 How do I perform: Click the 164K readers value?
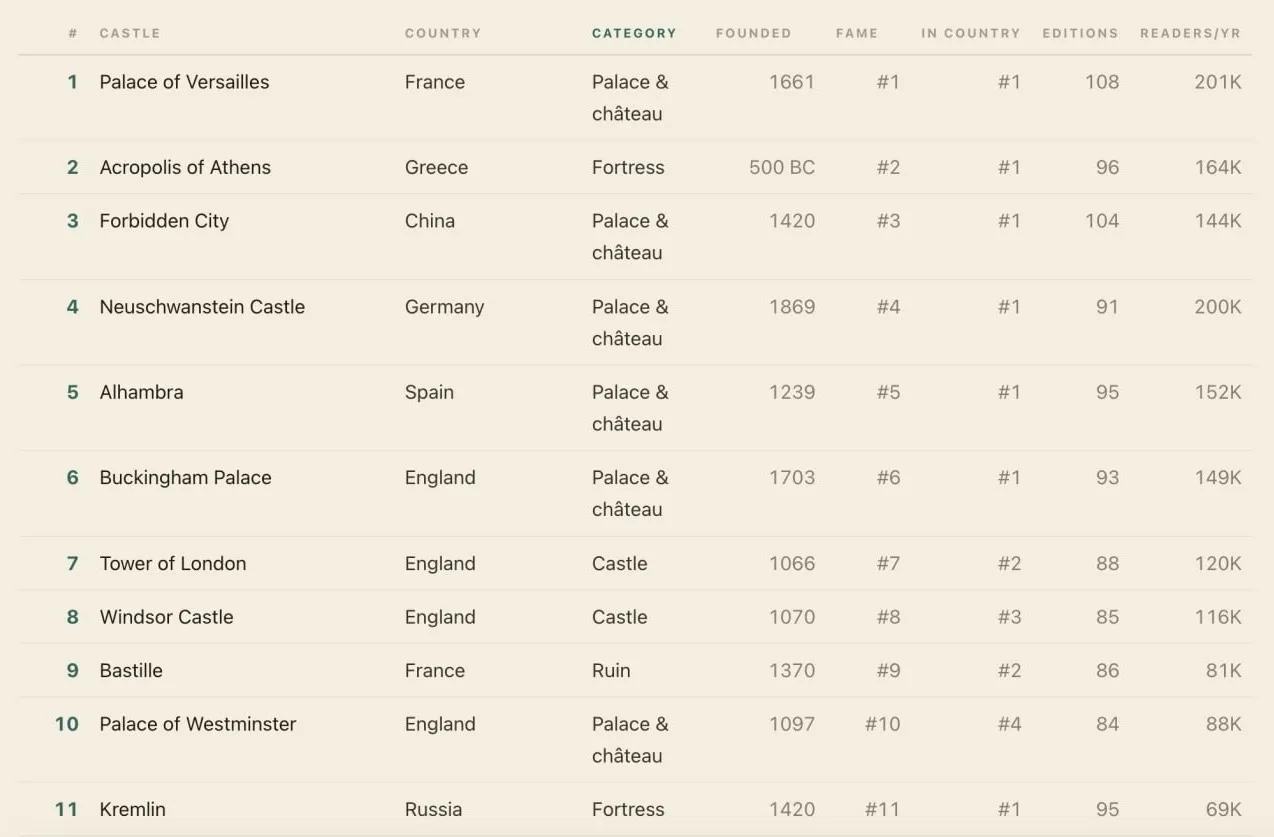click(1217, 167)
